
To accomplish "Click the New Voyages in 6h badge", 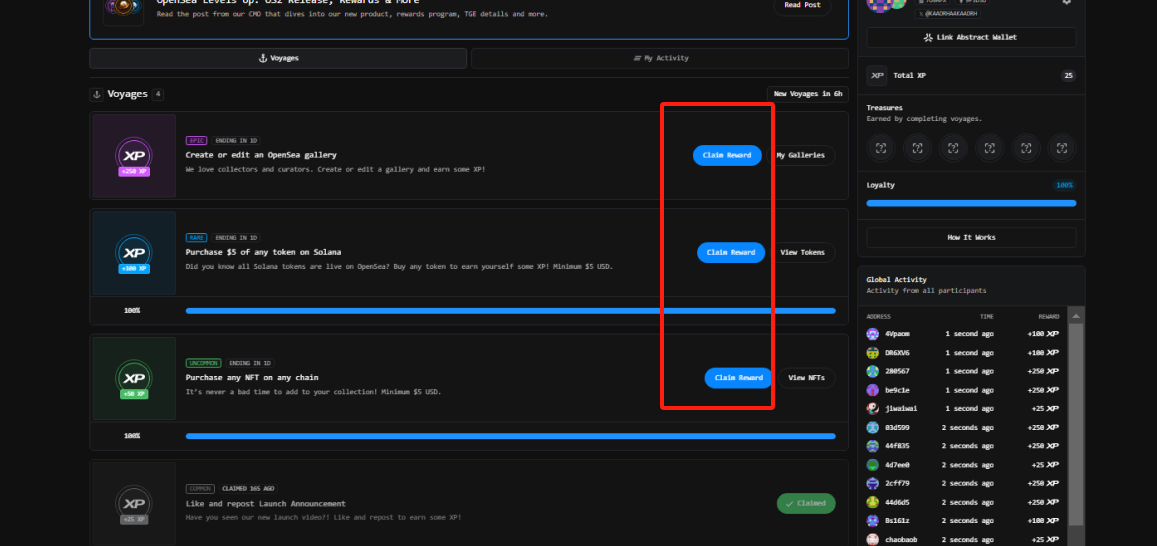I will click(808, 94).
